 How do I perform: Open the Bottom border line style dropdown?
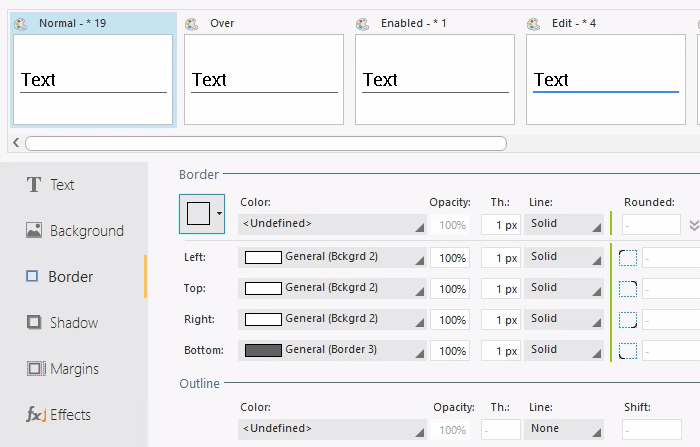click(x=565, y=351)
